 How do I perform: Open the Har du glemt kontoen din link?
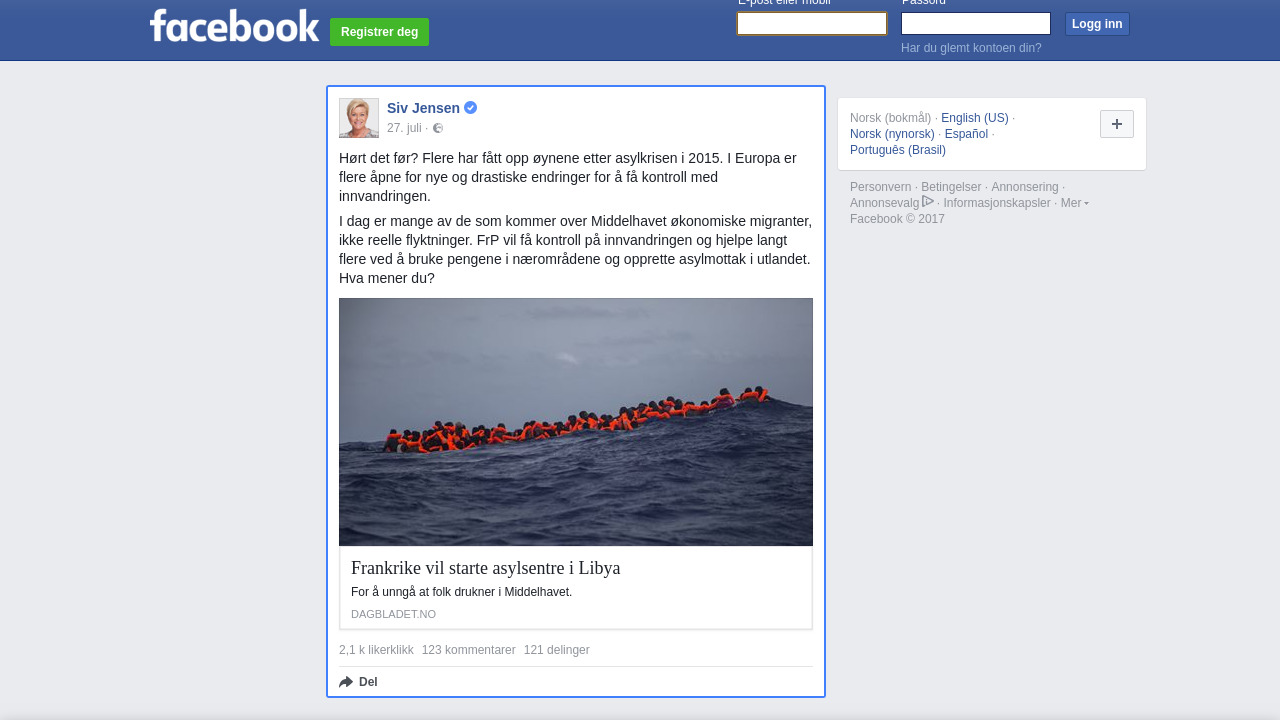pyautogui.click(x=971, y=48)
